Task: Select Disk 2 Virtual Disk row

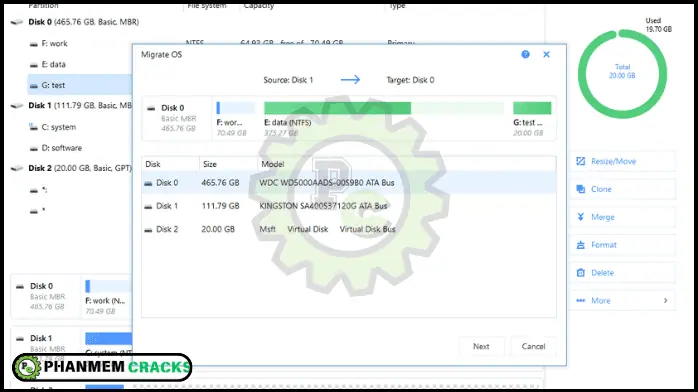Action: 349,229
